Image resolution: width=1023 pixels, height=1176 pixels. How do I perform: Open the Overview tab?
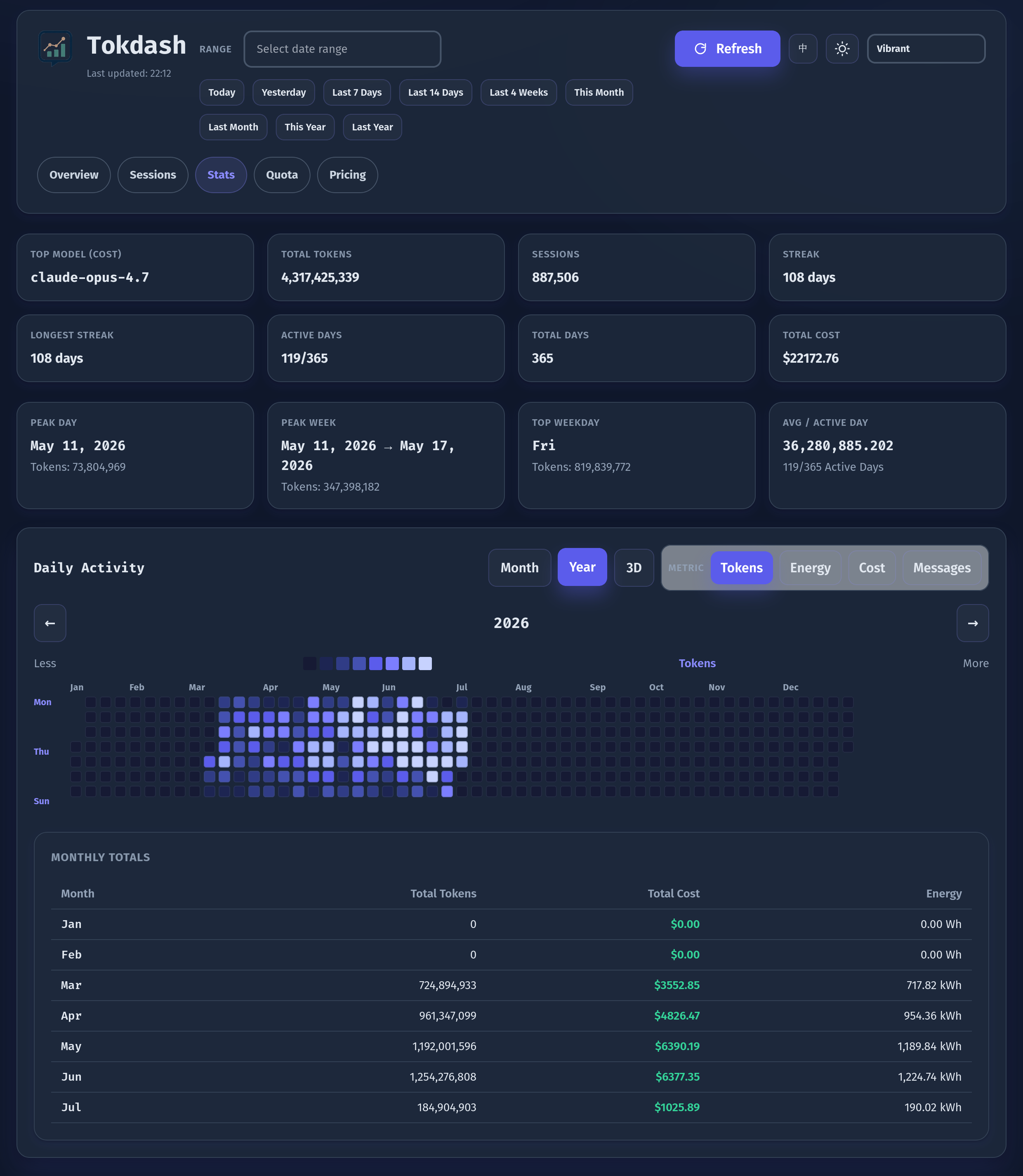point(74,175)
